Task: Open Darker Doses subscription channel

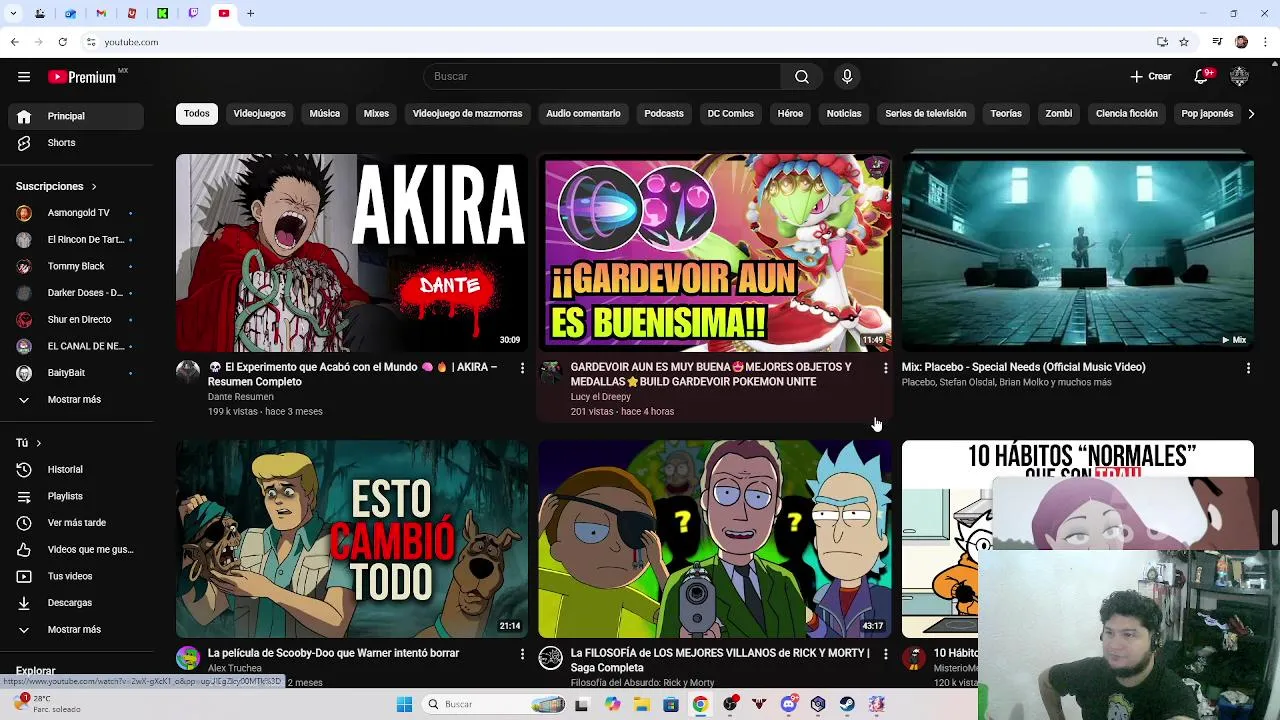Action: coord(76,293)
